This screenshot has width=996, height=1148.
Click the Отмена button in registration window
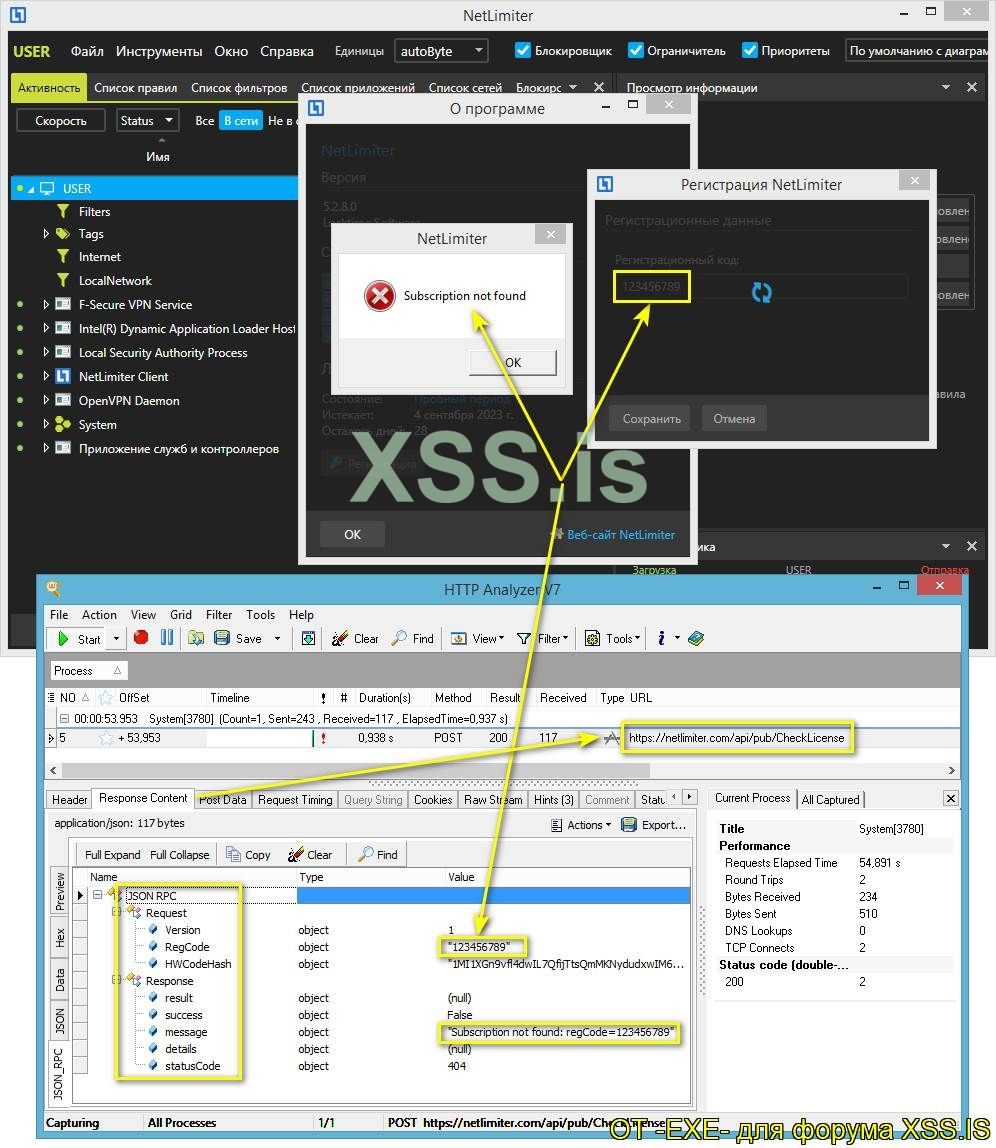click(734, 419)
